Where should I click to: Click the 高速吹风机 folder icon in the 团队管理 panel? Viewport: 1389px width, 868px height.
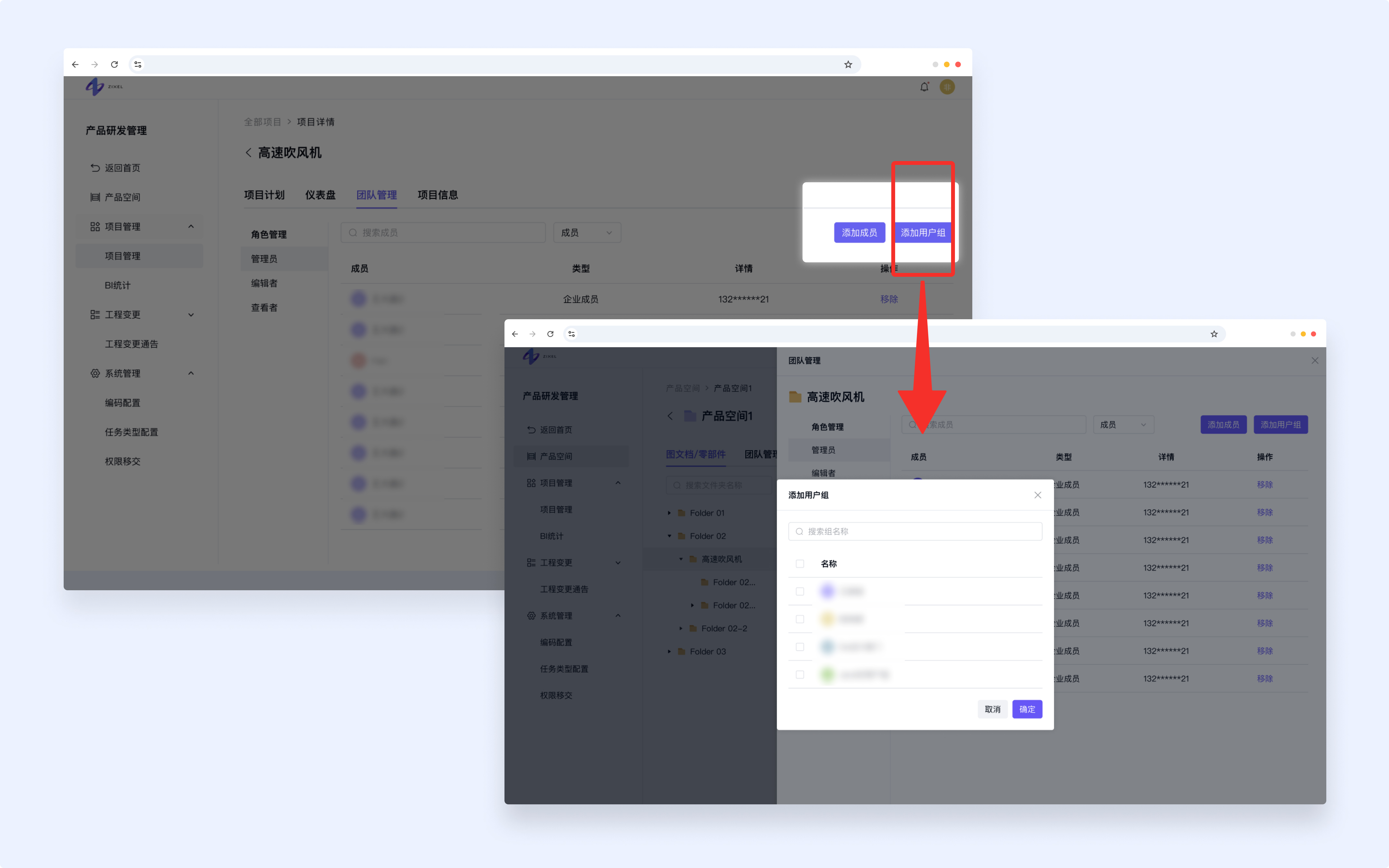[x=795, y=397]
